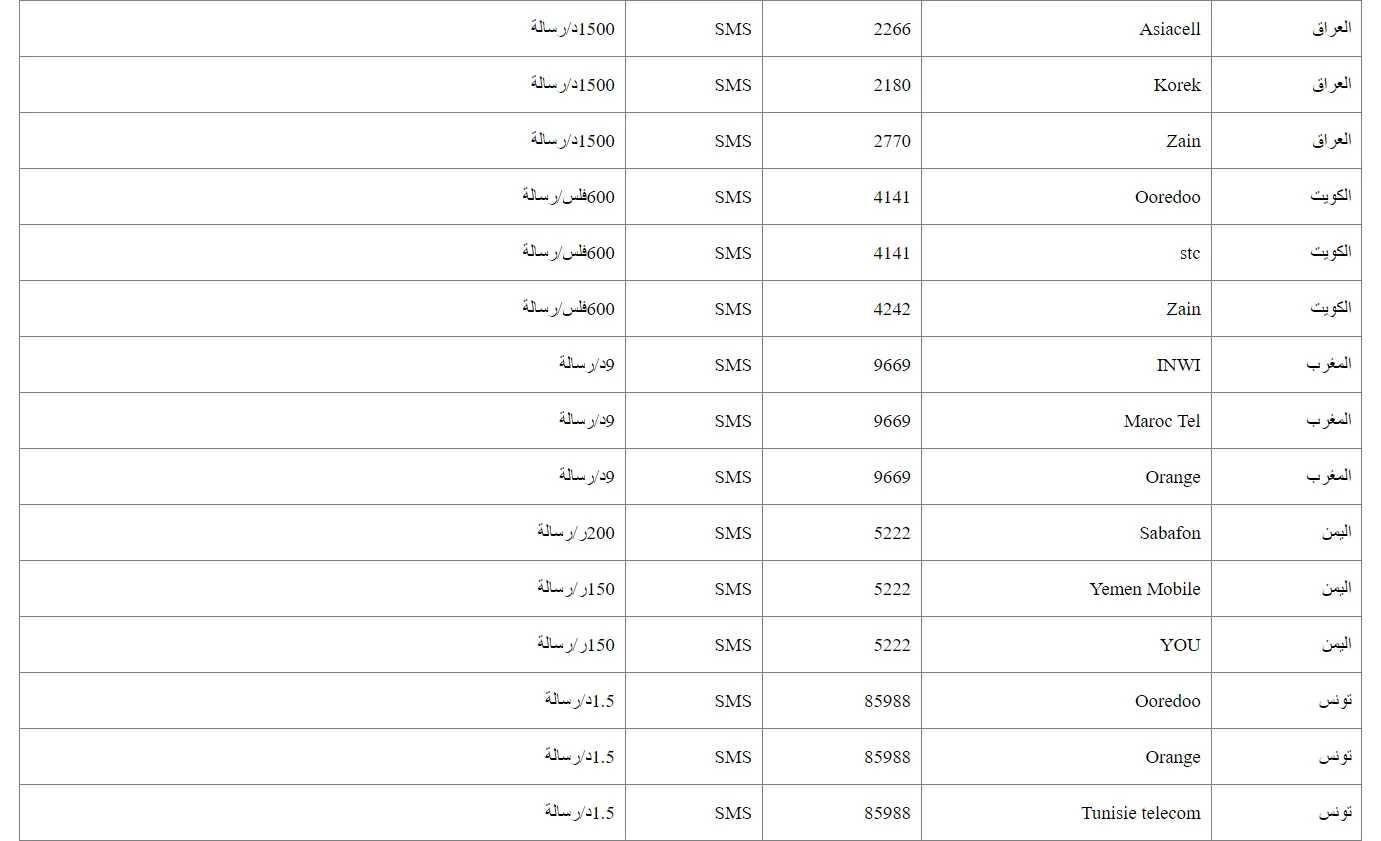
Task: Click SMS cell in Tunisie telecom row
Action: [x=732, y=813]
